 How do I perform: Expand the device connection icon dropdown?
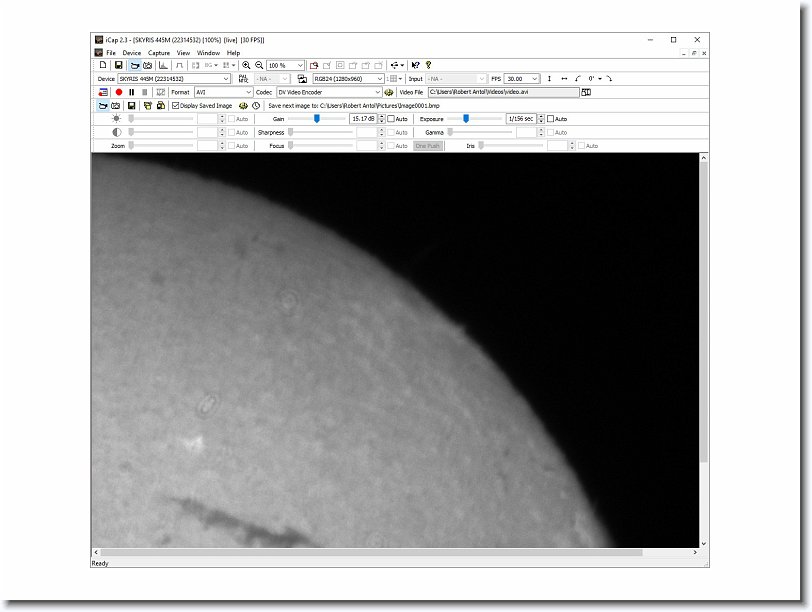pyautogui.click(x=402, y=65)
